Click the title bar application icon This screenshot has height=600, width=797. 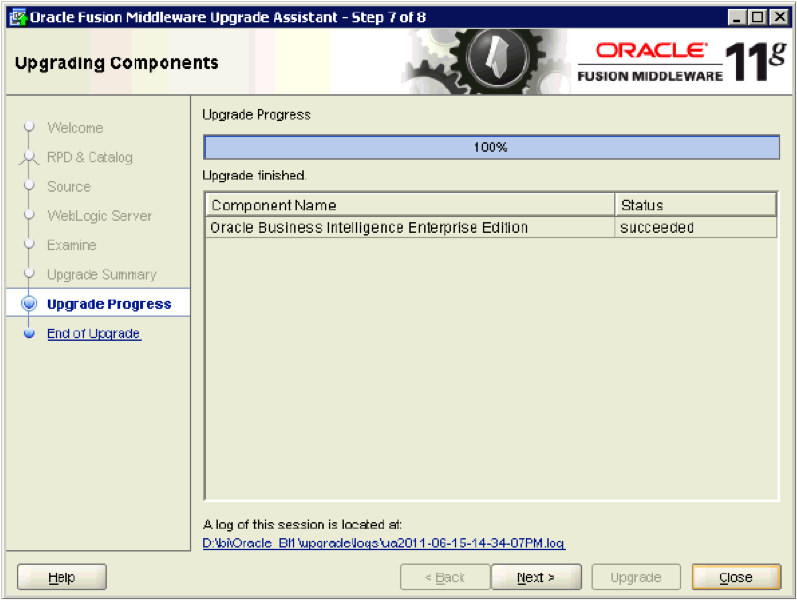pyautogui.click(x=18, y=17)
